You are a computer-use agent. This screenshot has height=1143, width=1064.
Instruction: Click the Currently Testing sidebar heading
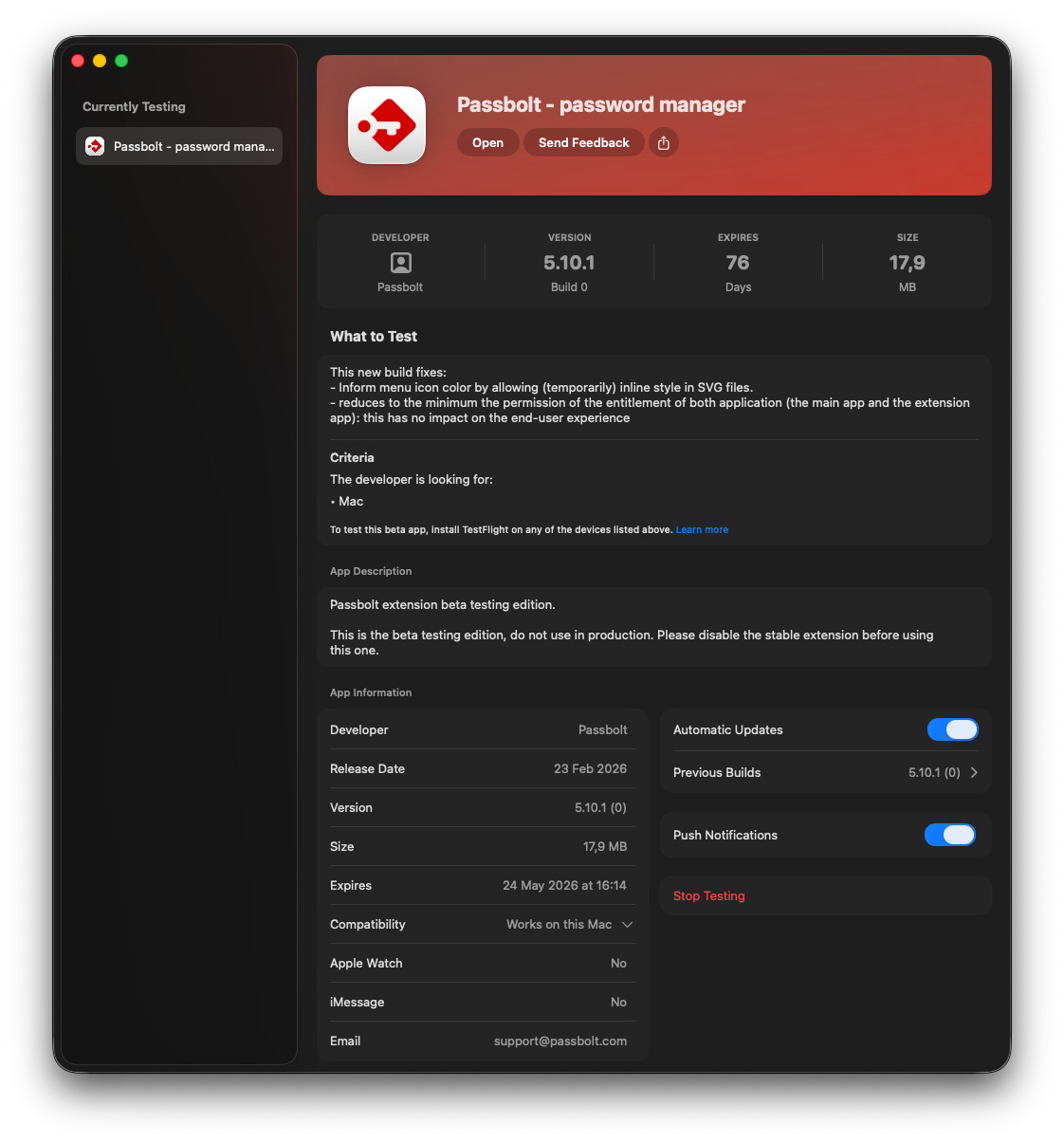pyautogui.click(x=134, y=106)
